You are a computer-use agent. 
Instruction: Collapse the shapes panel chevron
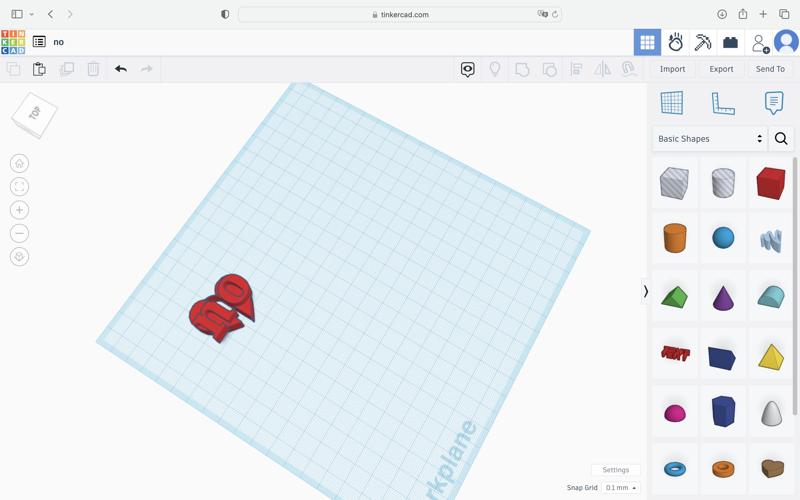point(645,291)
